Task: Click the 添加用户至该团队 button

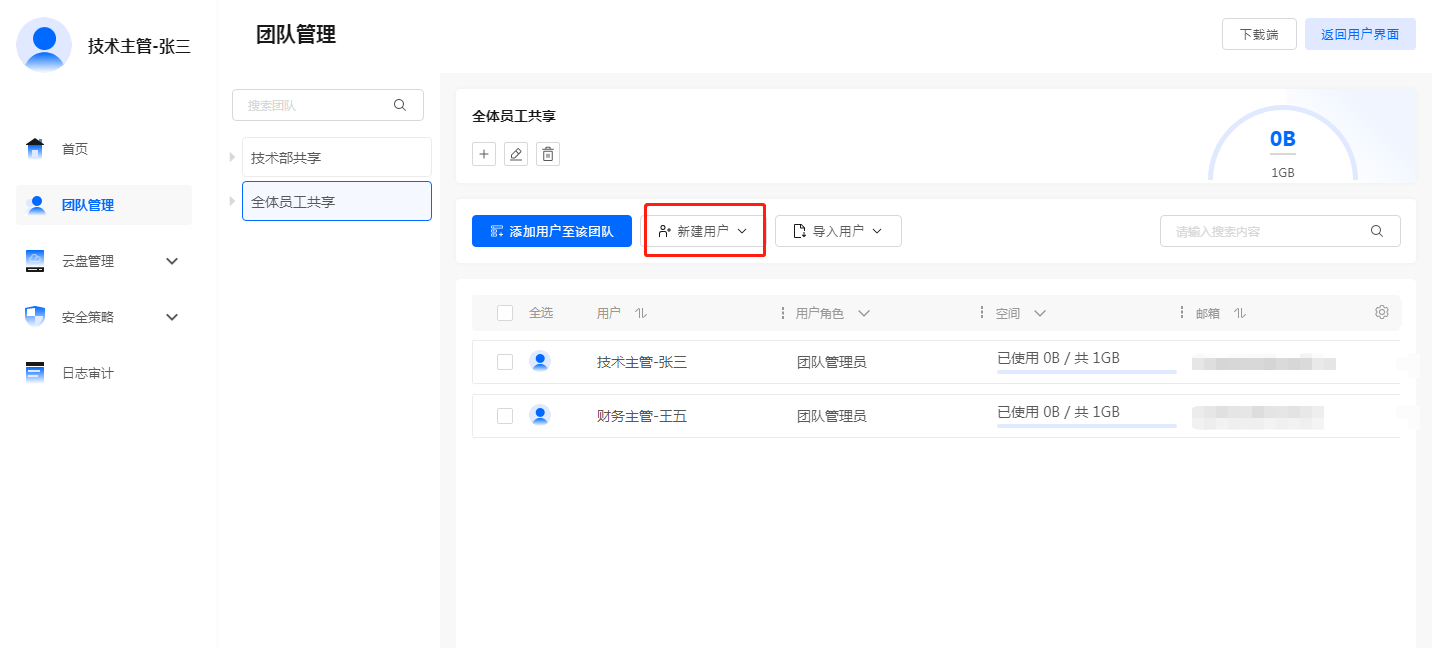Action: [x=552, y=231]
